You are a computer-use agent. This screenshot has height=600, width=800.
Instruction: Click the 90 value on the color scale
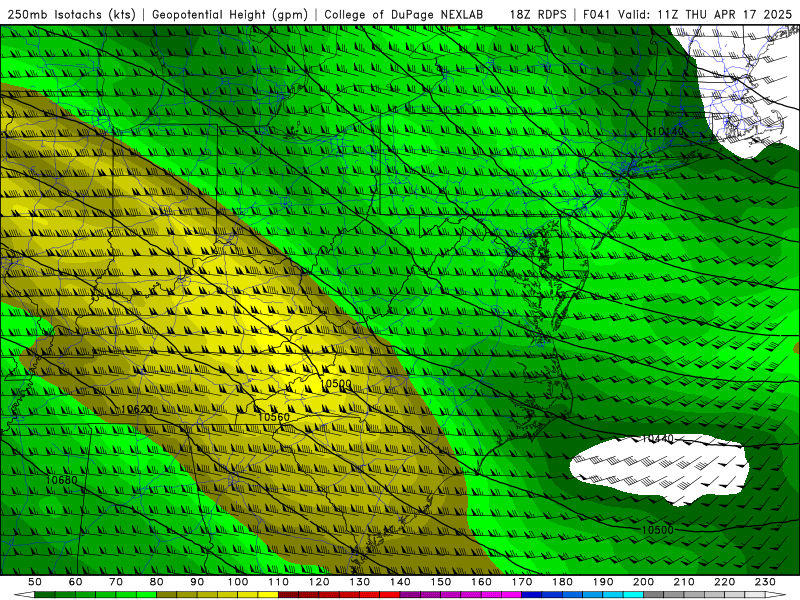(197, 582)
